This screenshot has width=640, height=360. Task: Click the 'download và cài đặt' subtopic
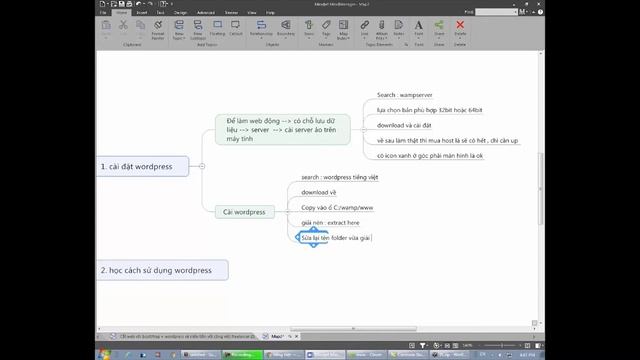click(x=404, y=125)
